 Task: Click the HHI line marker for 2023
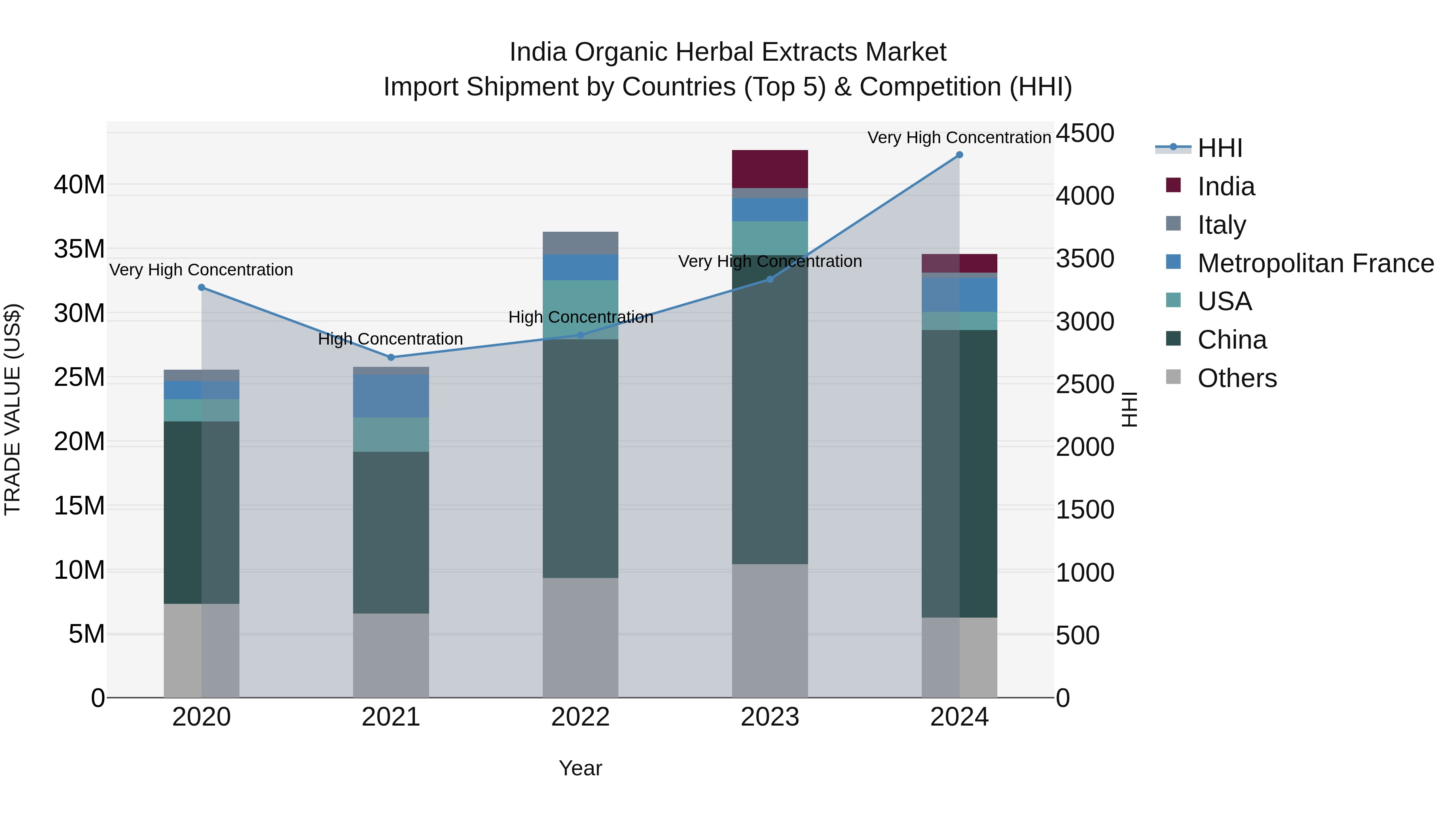click(770, 279)
